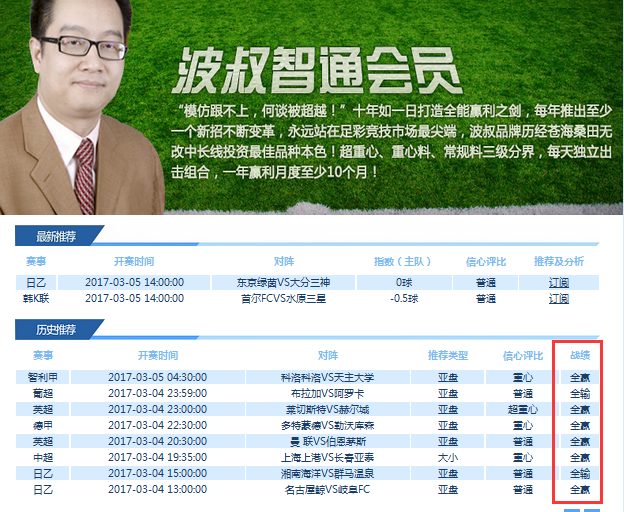
Task: Click time 2017-03-04 13:00:00
Action: pyautogui.click(x=158, y=489)
